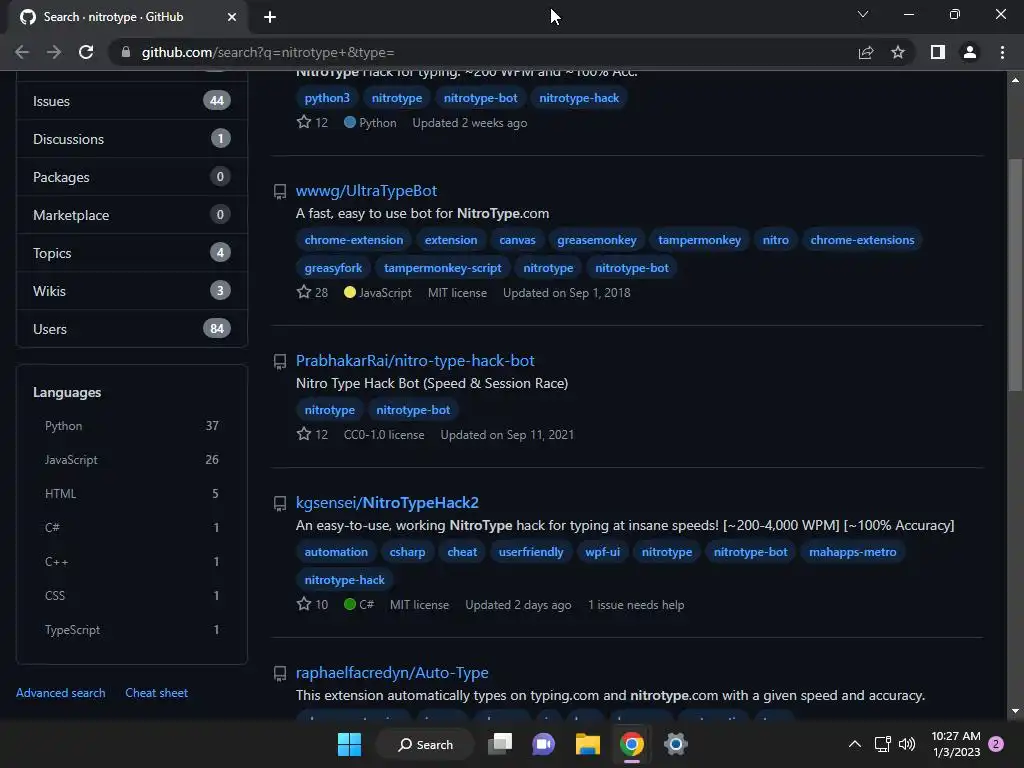Click repo icon beside kgsensei/NitroTypeHack2
Viewport: 1024px width, 768px height.
(280, 504)
